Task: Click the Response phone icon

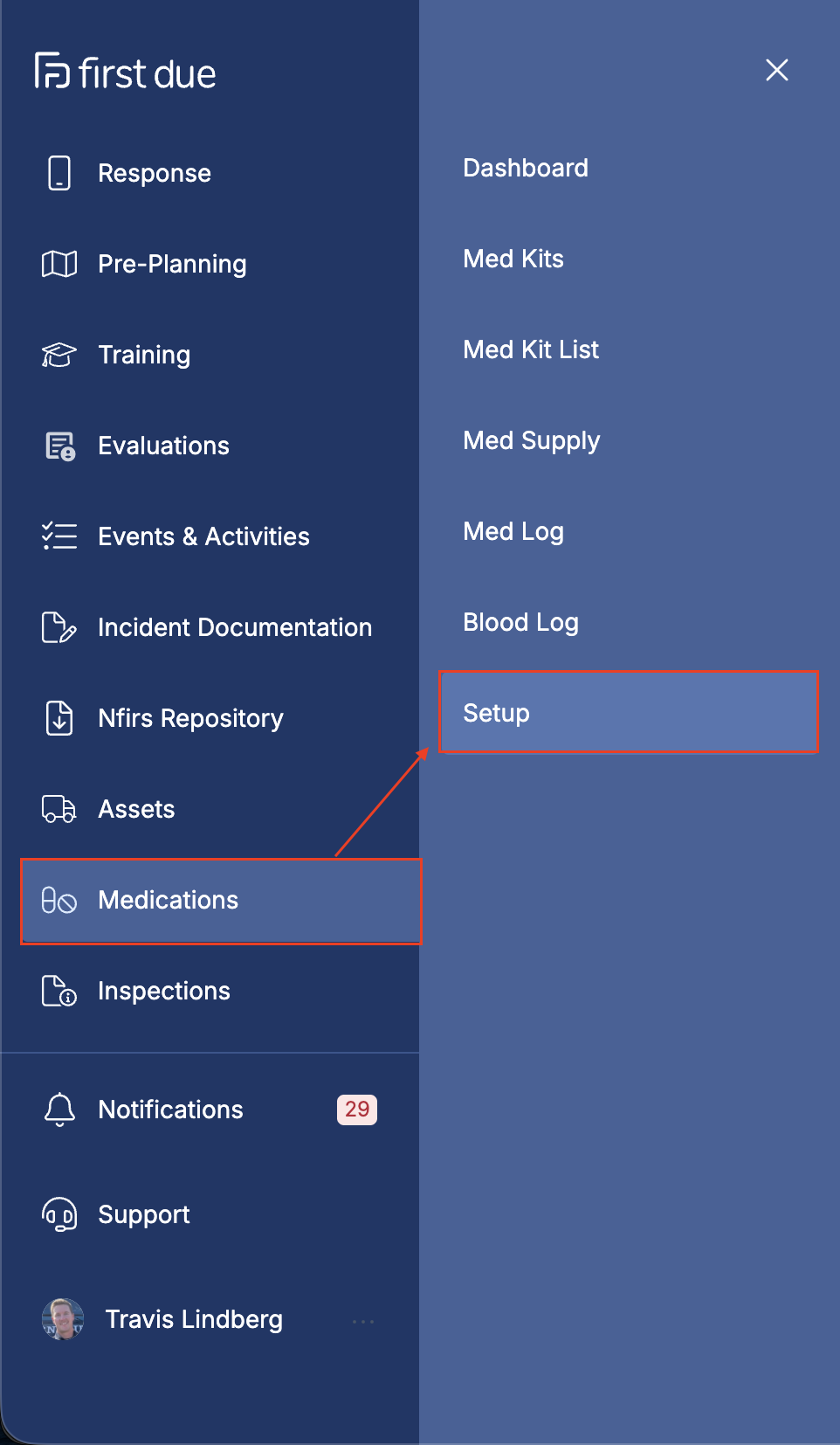Action: click(59, 173)
